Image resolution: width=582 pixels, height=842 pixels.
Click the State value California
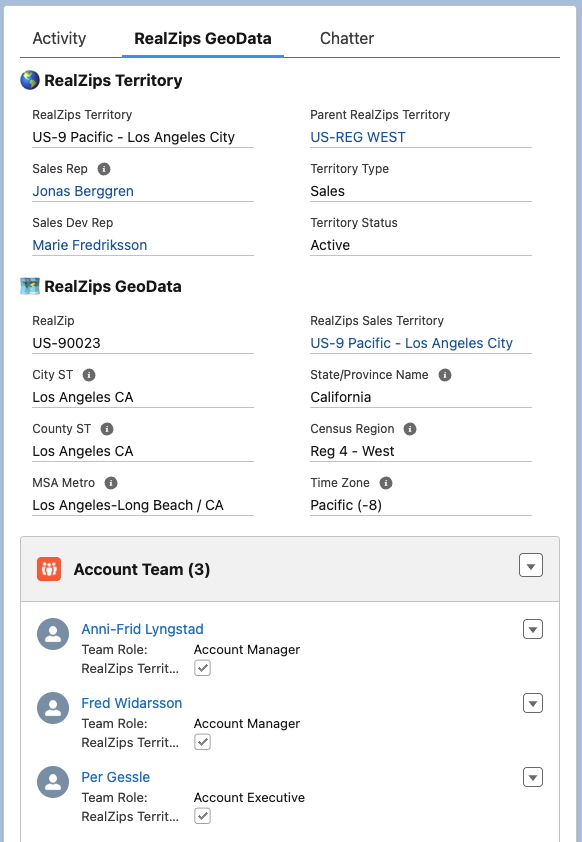pyautogui.click(x=341, y=397)
